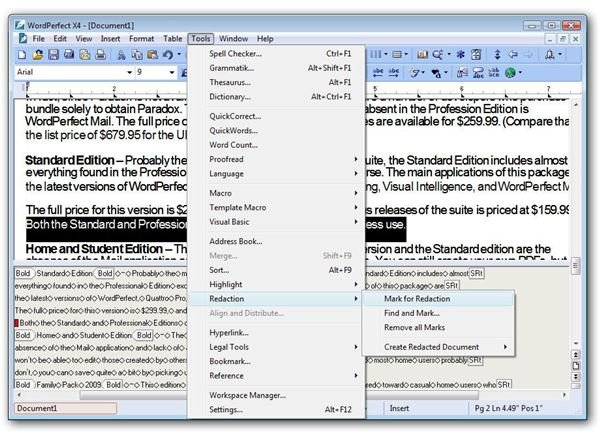Viewport: 600px width, 433px height.
Task: Click the book icon right of Columns
Action: [422, 54]
